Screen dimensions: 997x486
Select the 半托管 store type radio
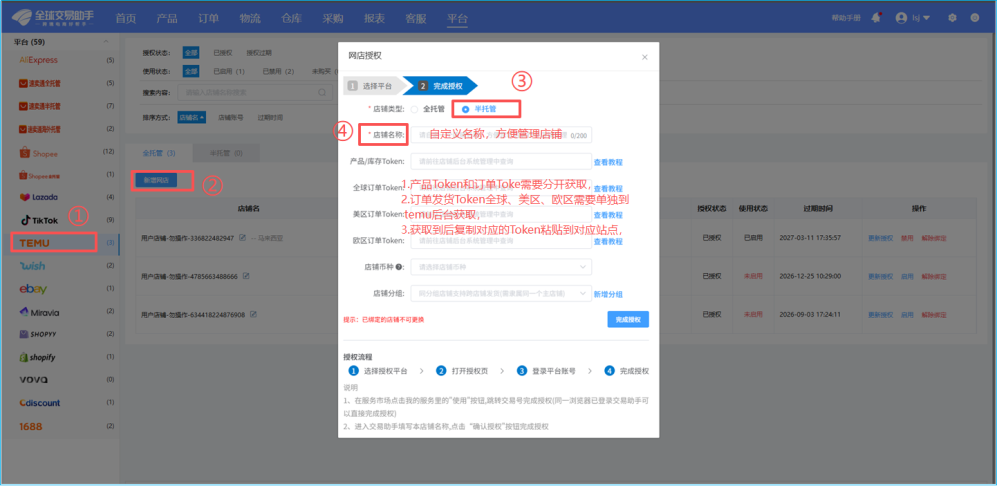tap(465, 109)
